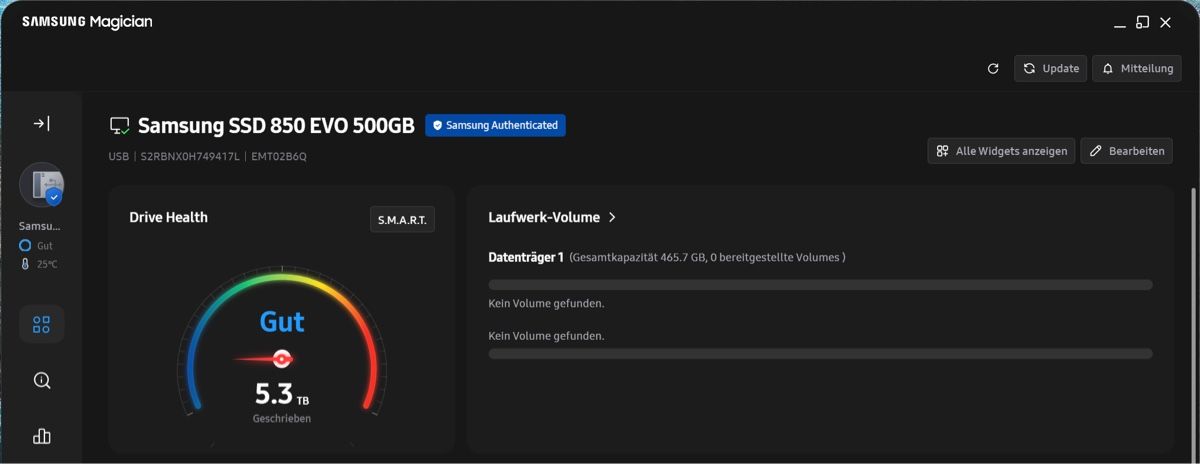The height and width of the screenshot is (464, 1200).
Task: Maximize the Magician window
Action: (1143, 21)
